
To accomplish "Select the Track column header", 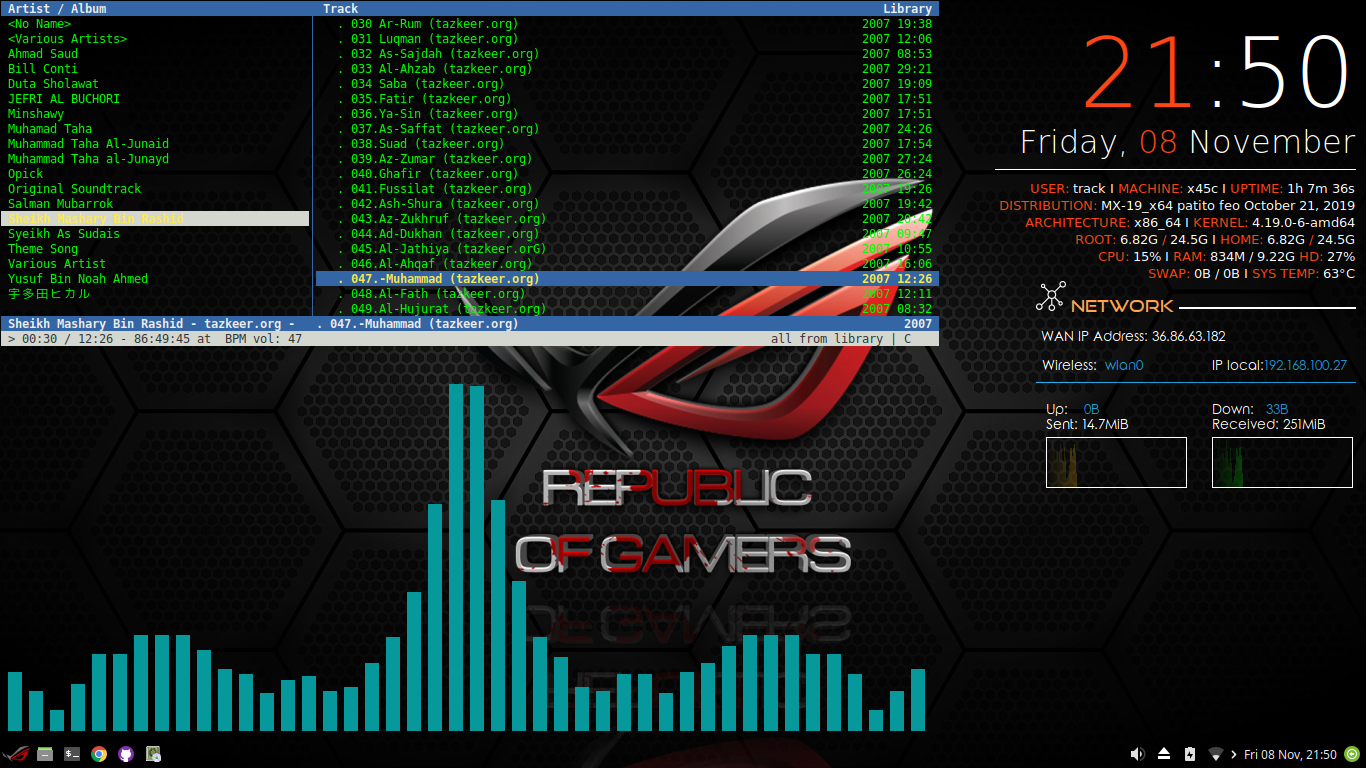I will coord(341,8).
